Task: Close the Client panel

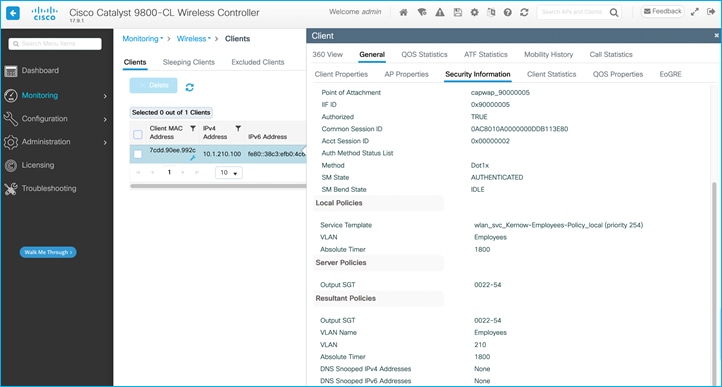Action: pos(716,35)
